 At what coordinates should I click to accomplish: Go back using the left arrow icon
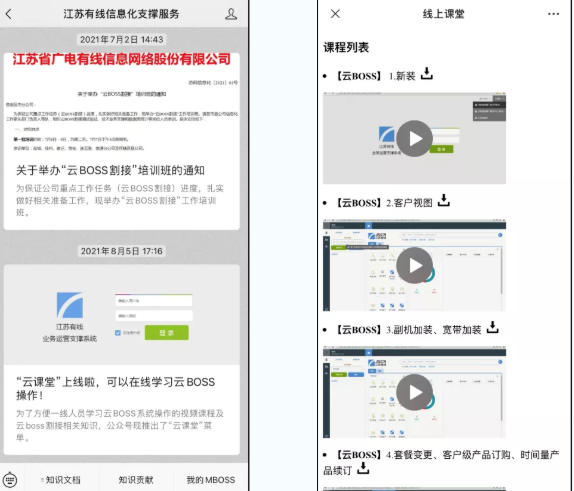[9, 14]
